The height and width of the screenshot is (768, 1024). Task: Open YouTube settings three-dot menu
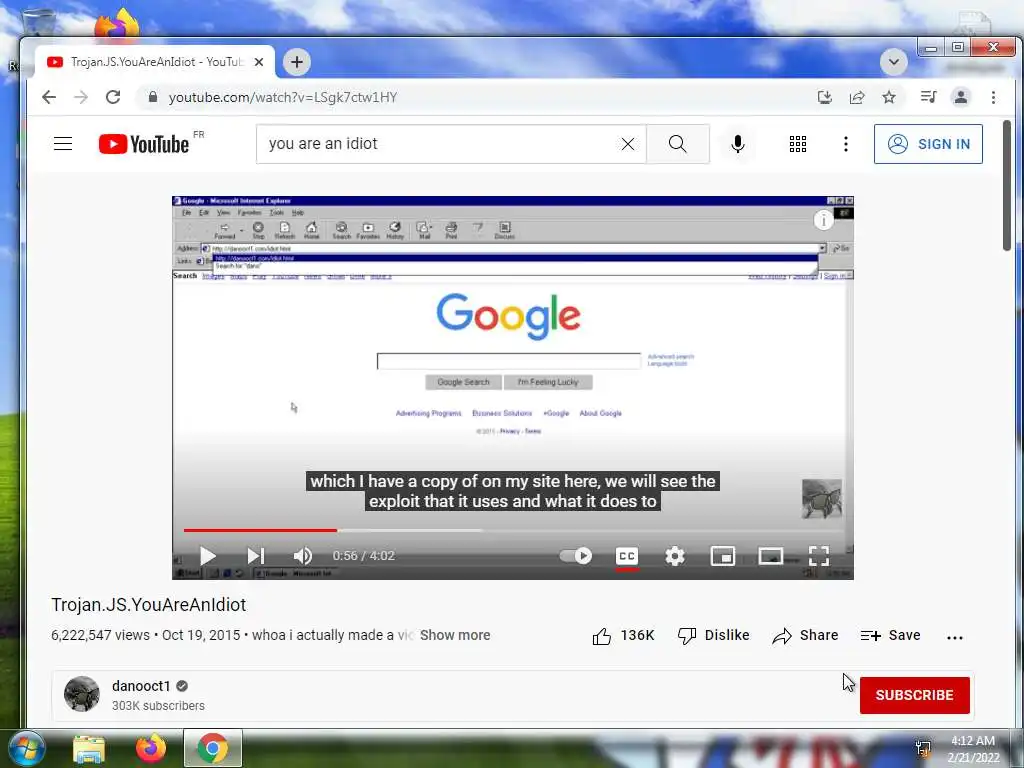846,144
